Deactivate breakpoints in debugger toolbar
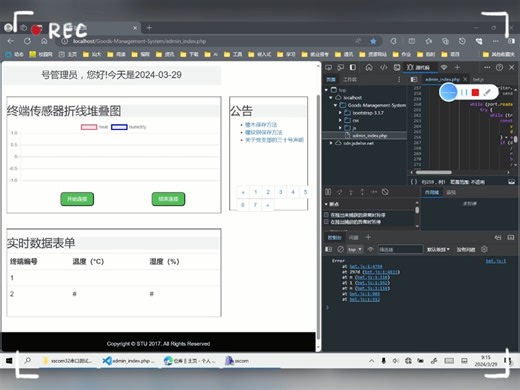This screenshot has width=520, height=390. [x=385, y=192]
